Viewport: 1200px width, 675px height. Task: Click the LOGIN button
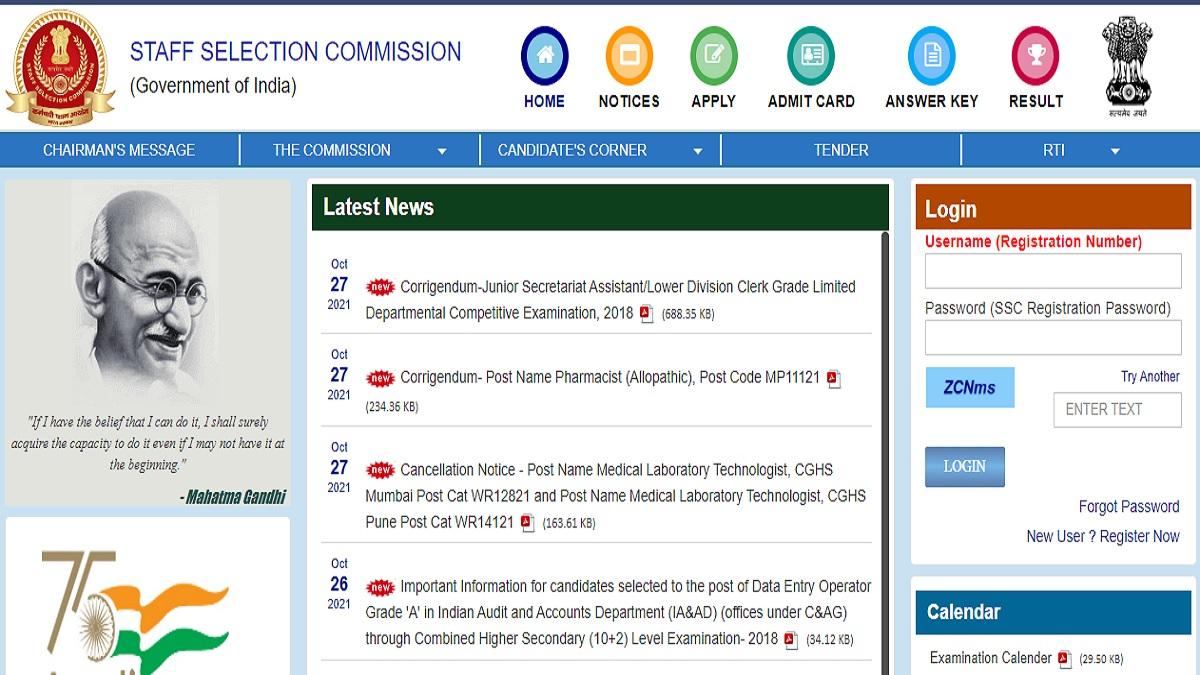(964, 466)
